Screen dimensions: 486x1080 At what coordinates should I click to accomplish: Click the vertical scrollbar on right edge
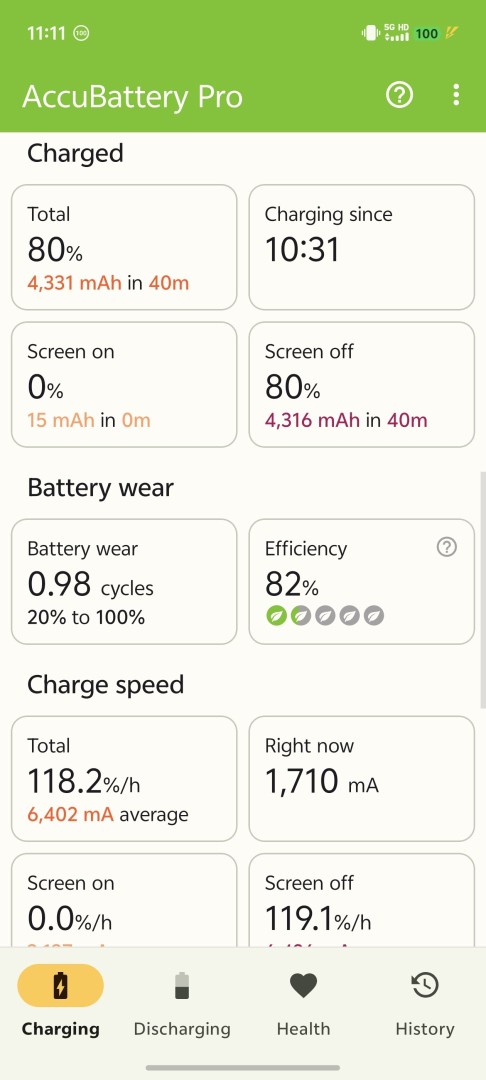coord(483,590)
